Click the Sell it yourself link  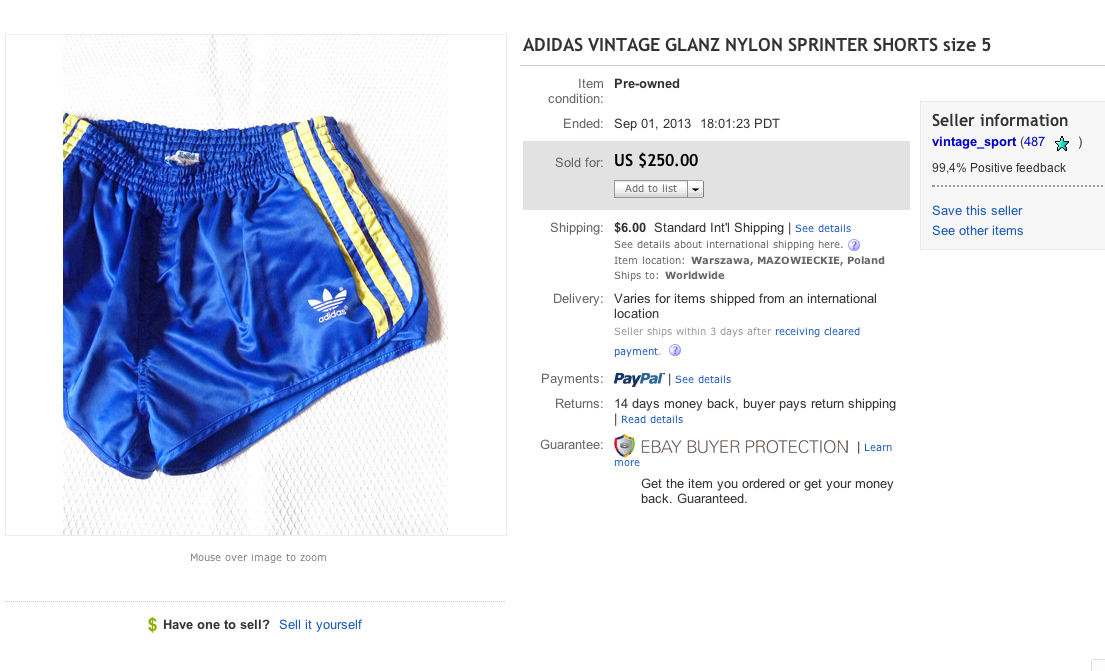(320, 625)
